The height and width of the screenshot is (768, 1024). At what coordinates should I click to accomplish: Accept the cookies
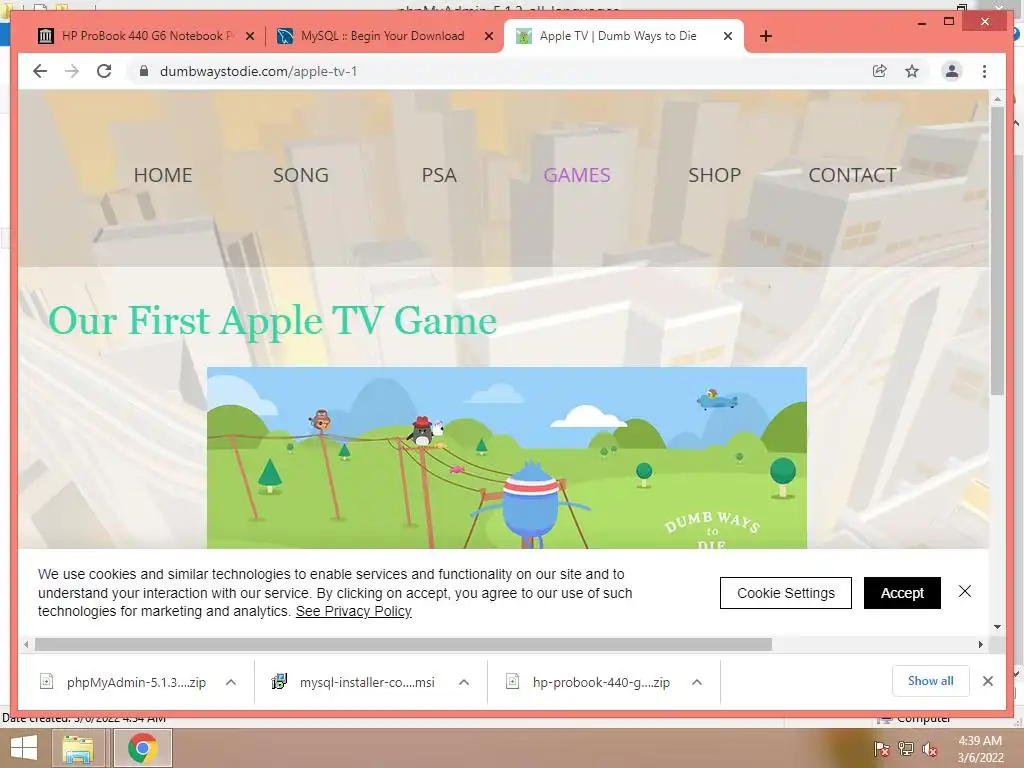pyautogui.click(x=902, y=593)
